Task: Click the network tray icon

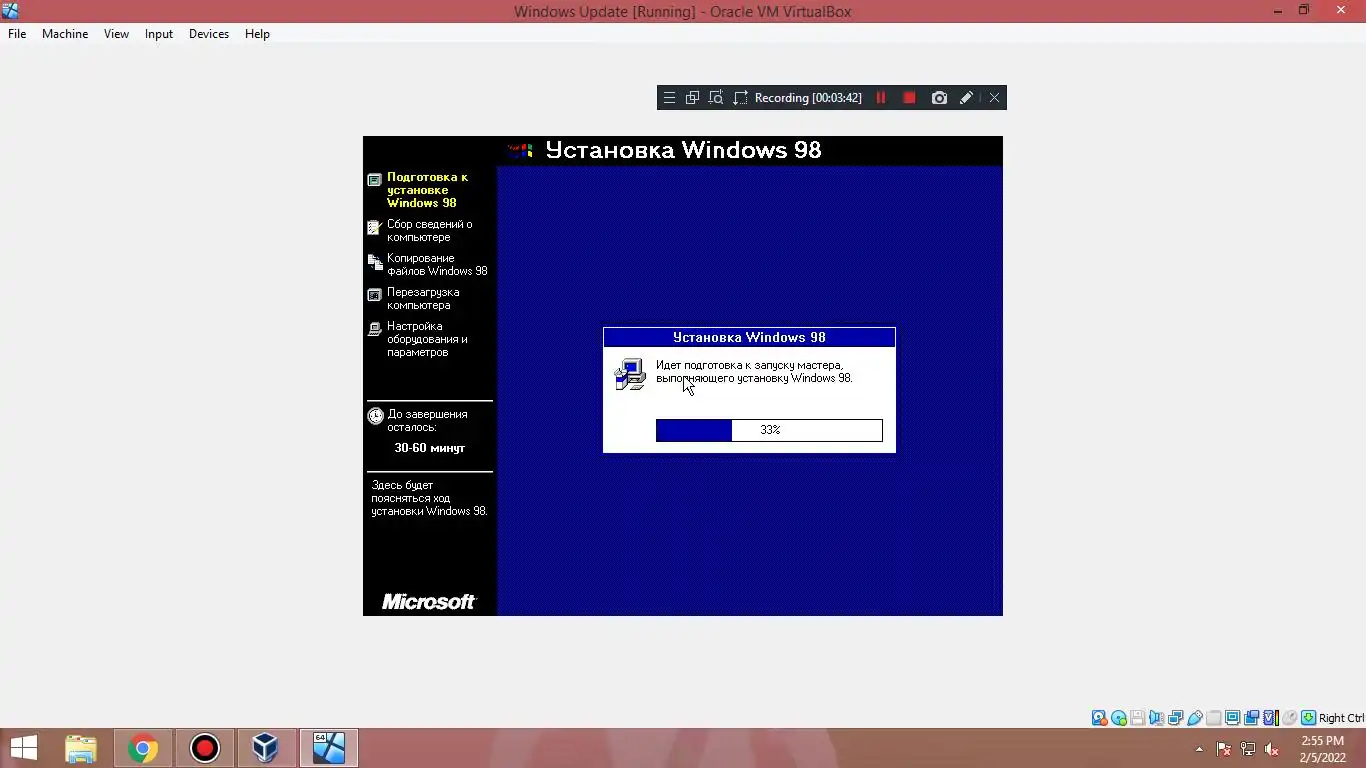Action: point(1248,749)
